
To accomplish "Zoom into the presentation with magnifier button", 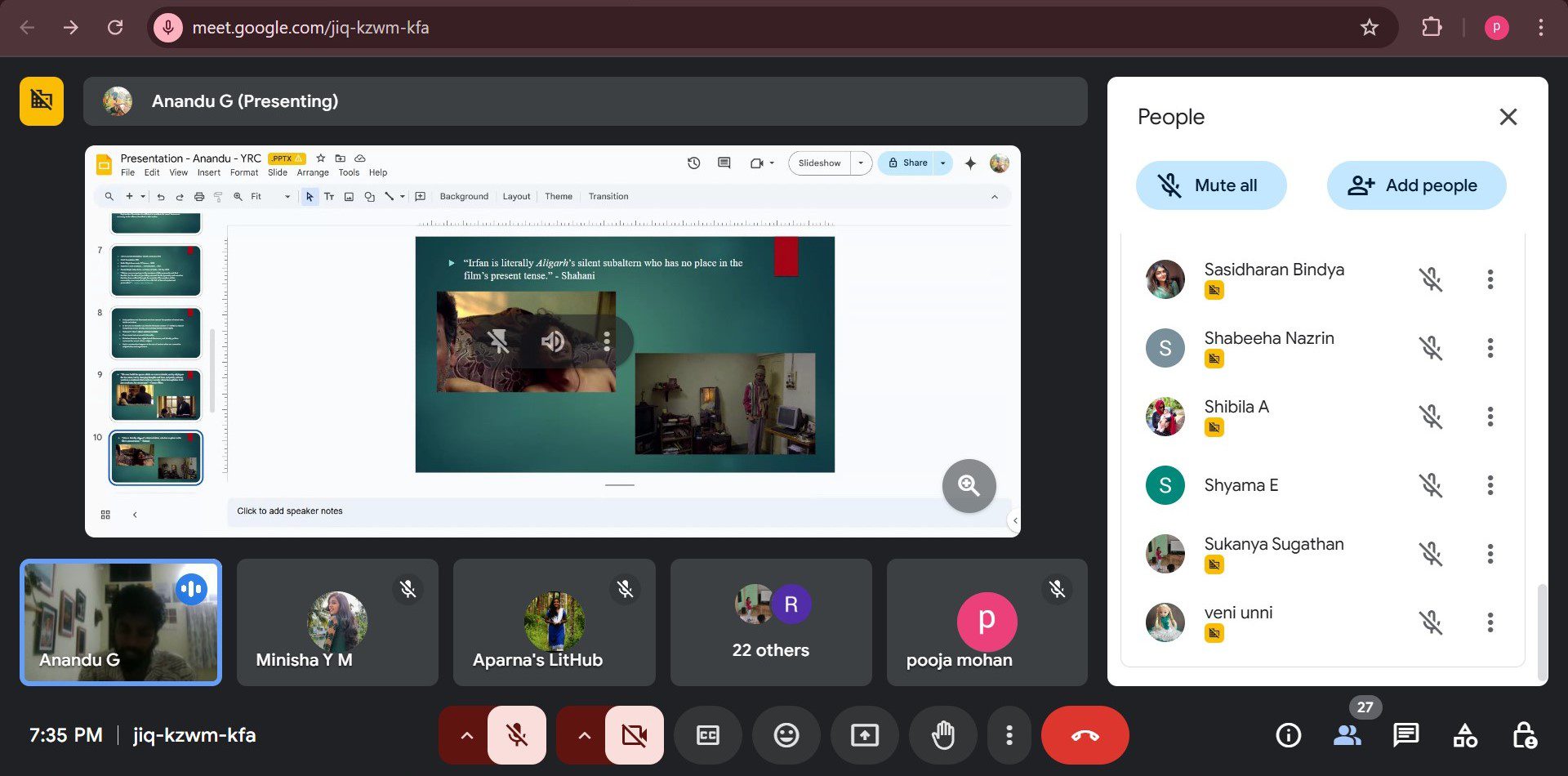I will pyautogui.click(x=969, y=486).
